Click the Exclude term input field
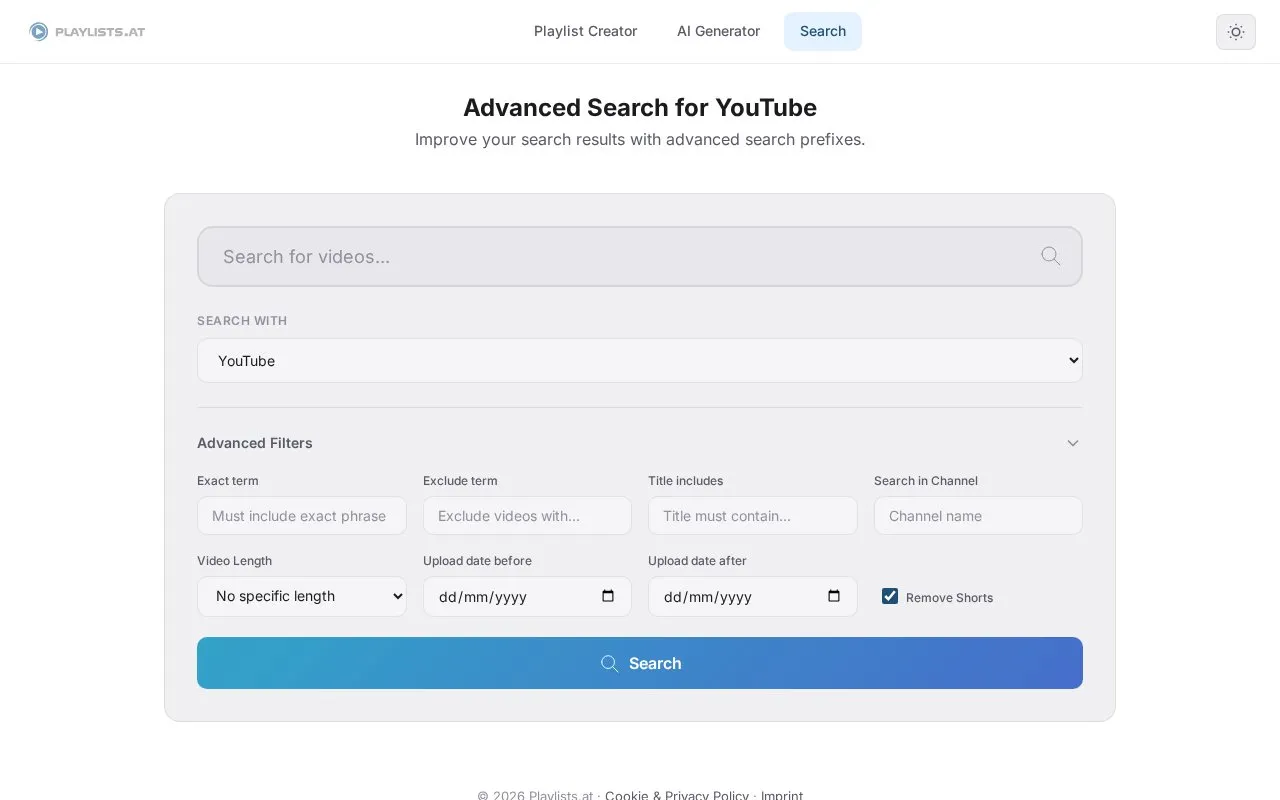The height and width of the screenshot is (800, 1280). click(527, 516)
